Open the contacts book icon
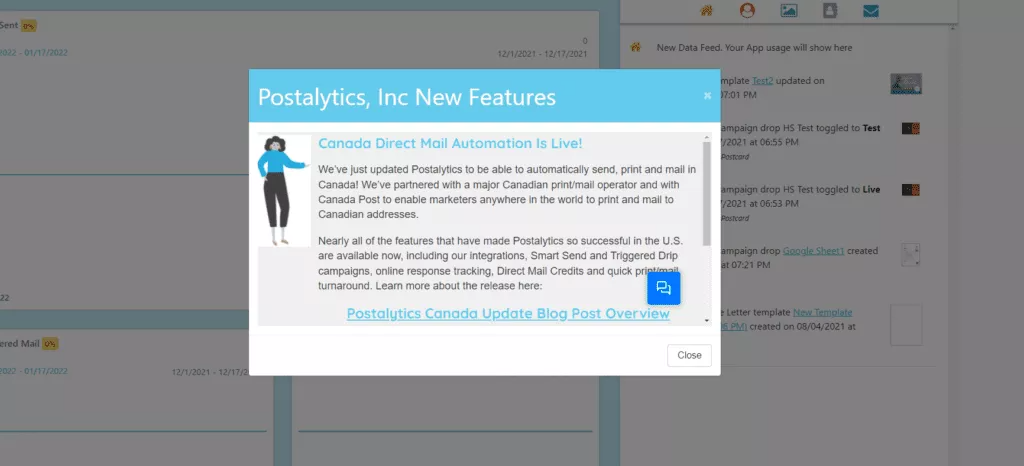 coord(830,10)
